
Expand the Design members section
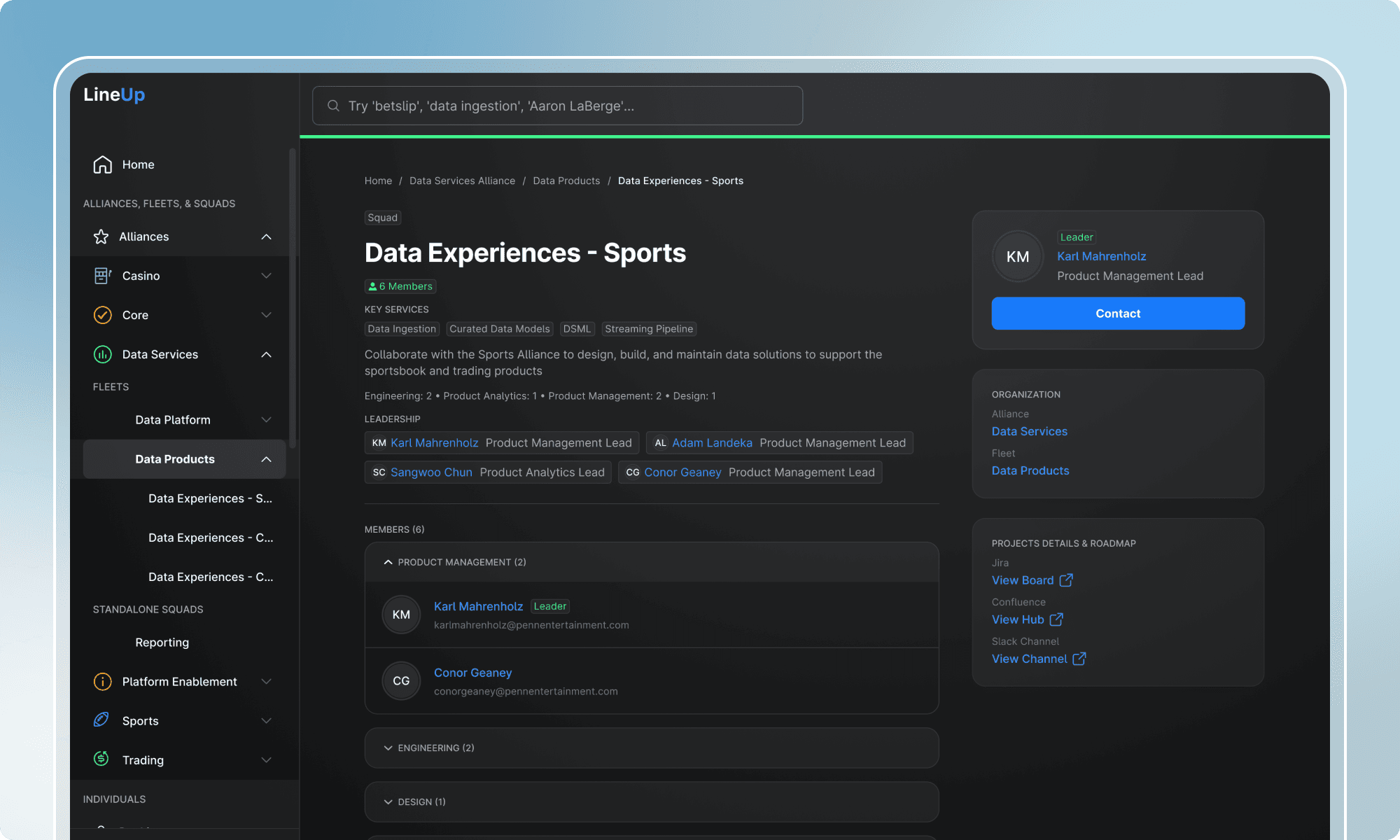(x=388, y=801)
